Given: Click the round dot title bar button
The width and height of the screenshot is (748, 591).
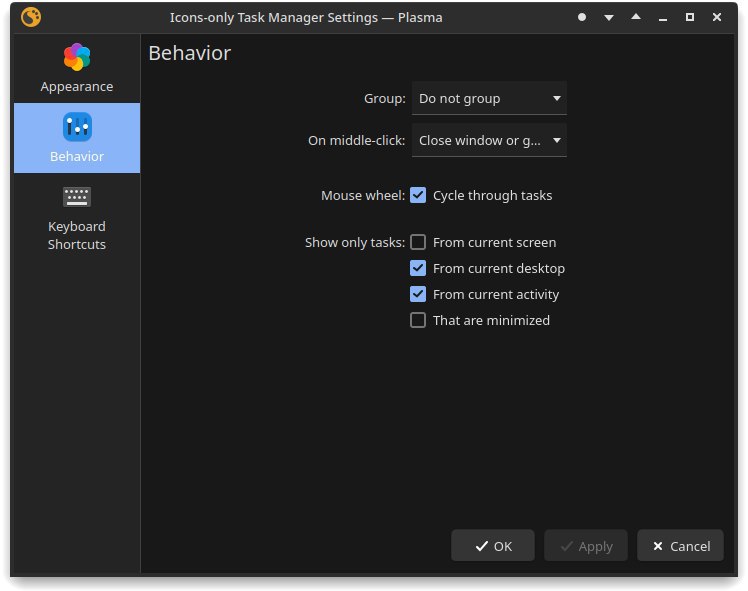Looking at the screenshot, I should (x=582, y=17).
